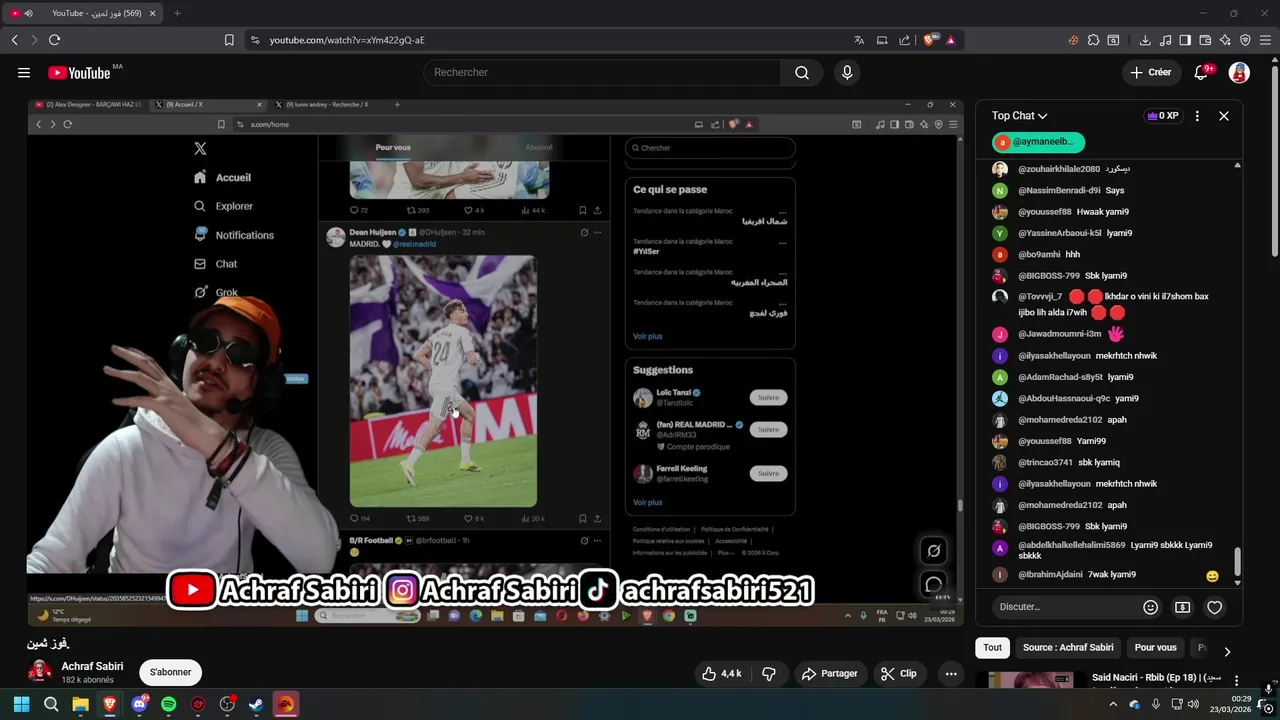Open OBS Studio from the taskbar
This screenshot has width=1280, height=720.
[227, 704]
